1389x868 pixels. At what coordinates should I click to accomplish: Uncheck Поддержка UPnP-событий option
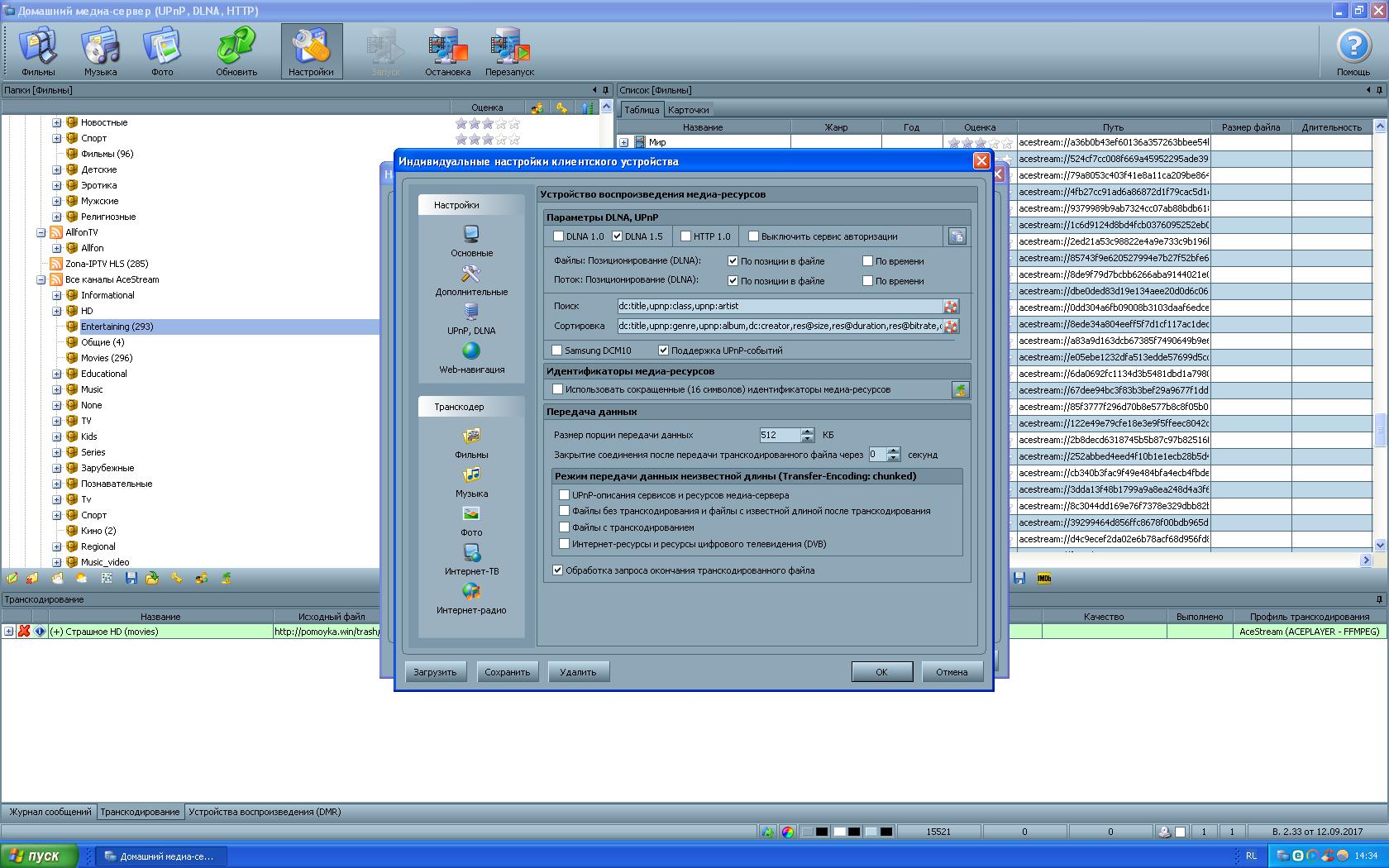point(663,351)
